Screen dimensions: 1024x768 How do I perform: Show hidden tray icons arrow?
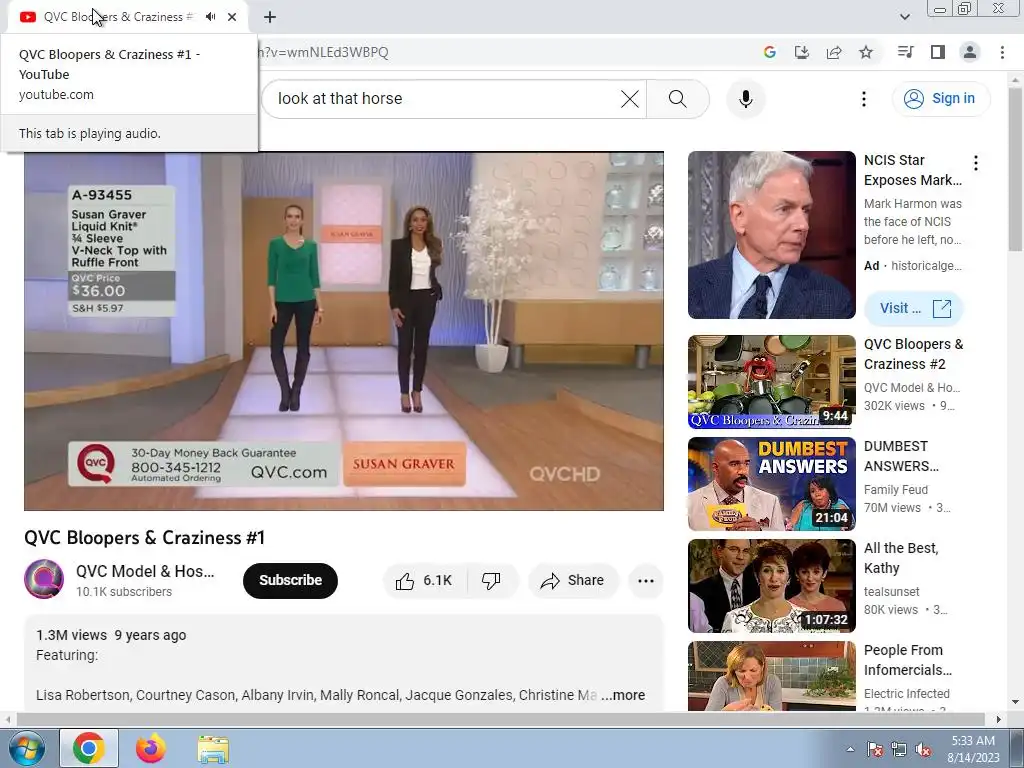point(850,749)
